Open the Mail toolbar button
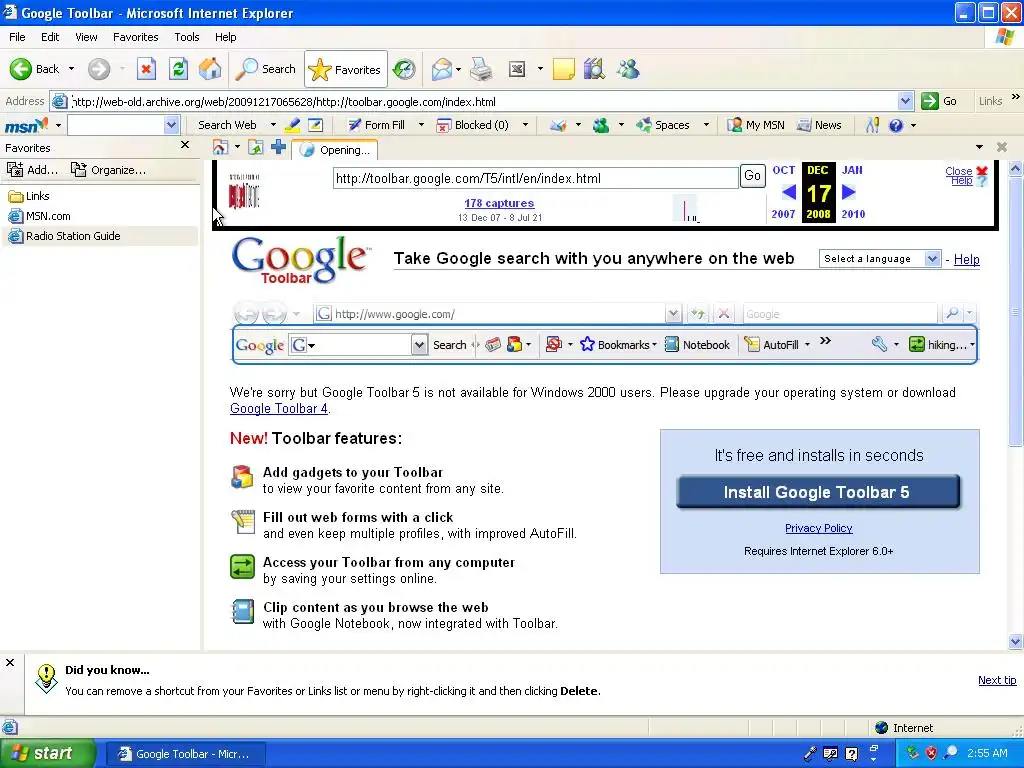The image size is (1024, 768). (x=442, y=69)
